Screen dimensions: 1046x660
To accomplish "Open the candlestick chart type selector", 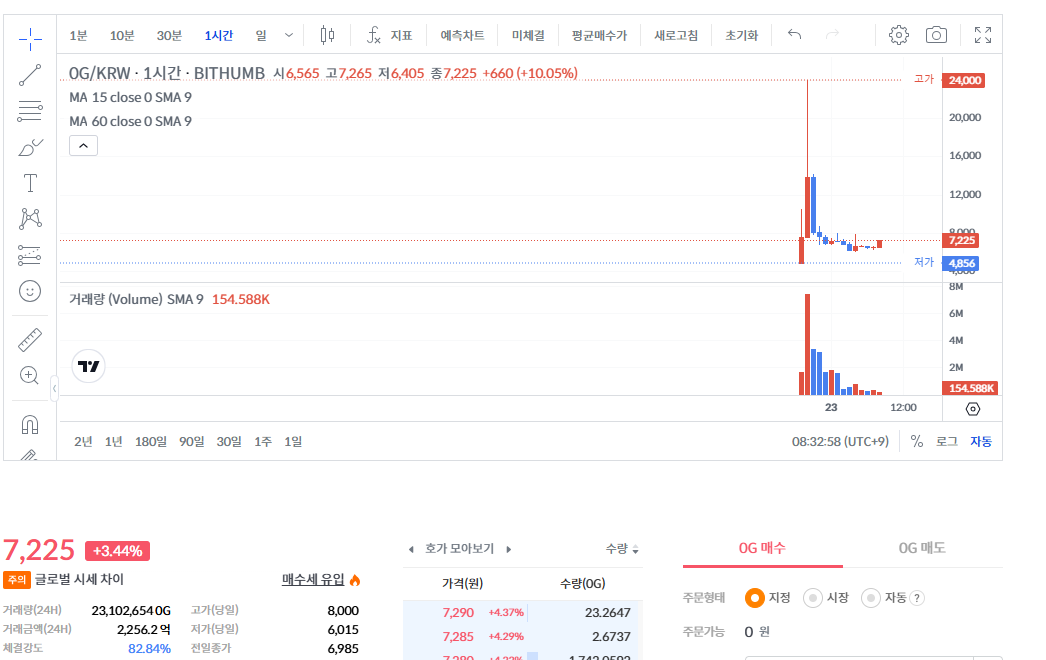I will tap(327, 35).
